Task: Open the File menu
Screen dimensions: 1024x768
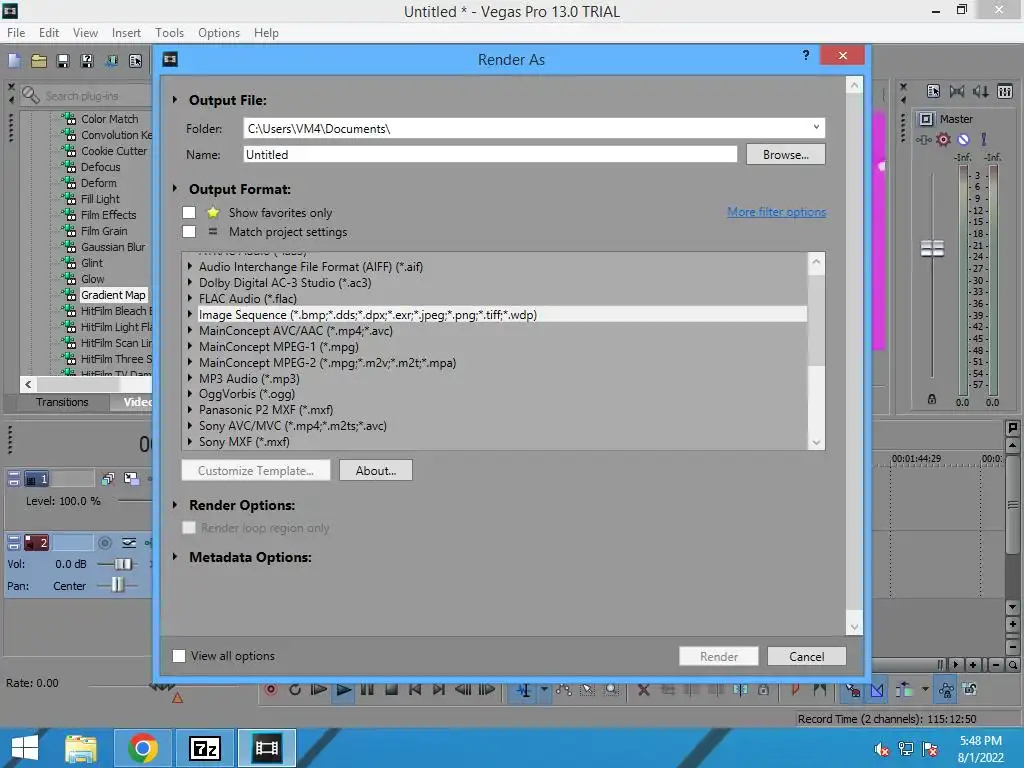Action: (16, 33)
